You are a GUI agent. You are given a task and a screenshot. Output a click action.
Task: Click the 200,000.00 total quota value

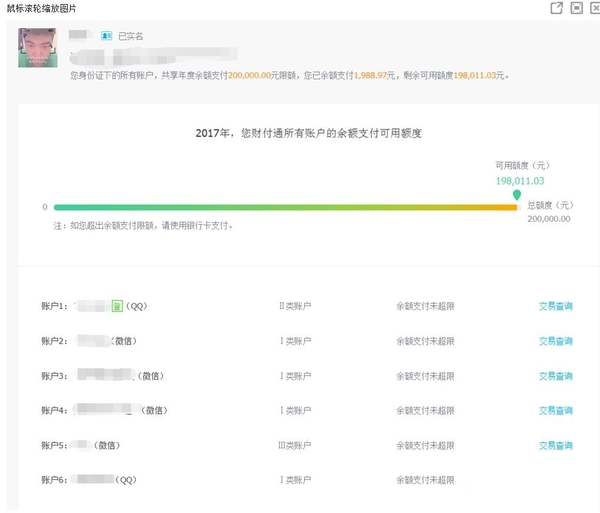click(549, 219)
